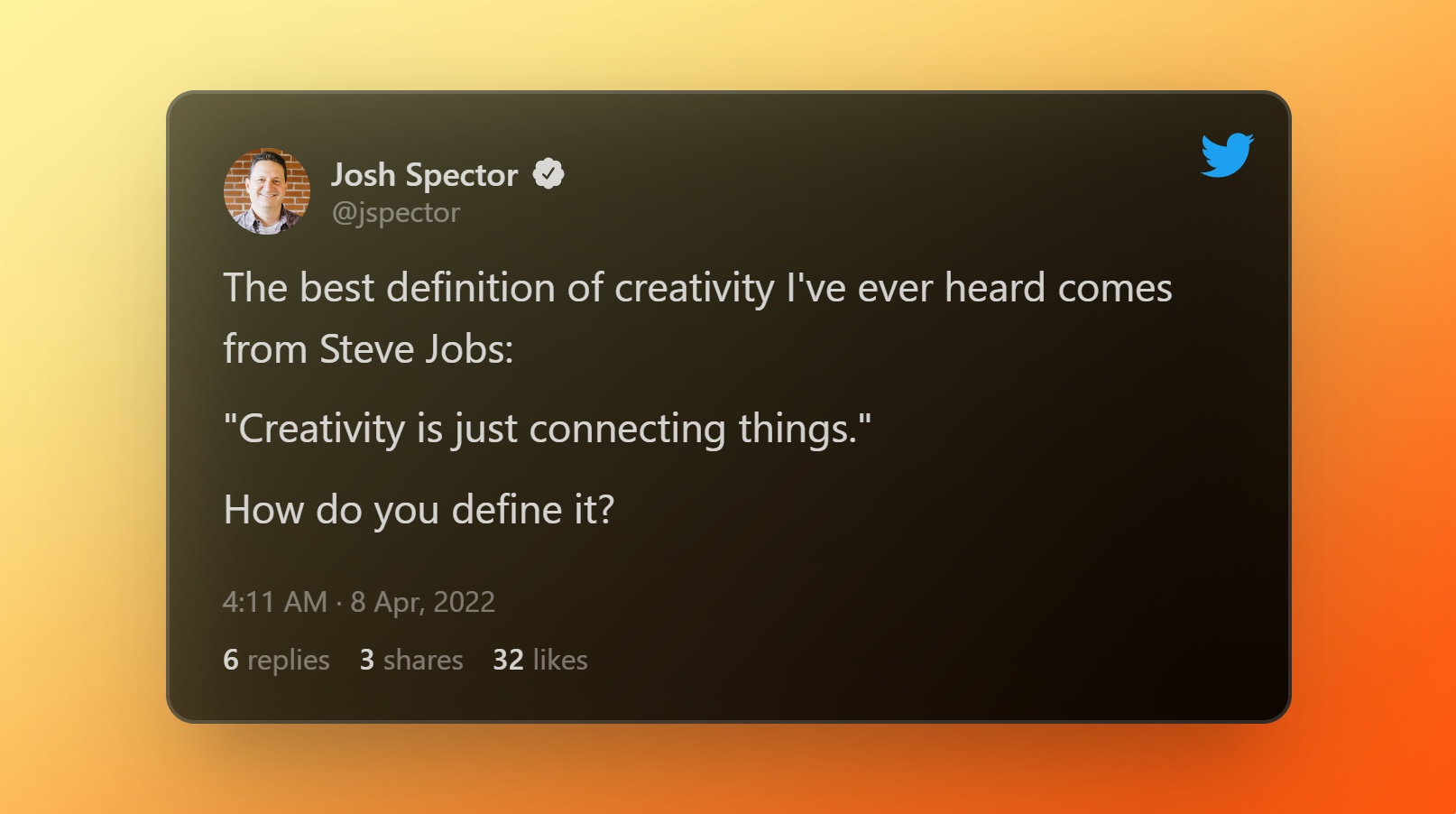Image resolution: width=1456 pixels, height=814 pixels.
Task: Click the word "just" in the quote
Action: click(486, 430)
